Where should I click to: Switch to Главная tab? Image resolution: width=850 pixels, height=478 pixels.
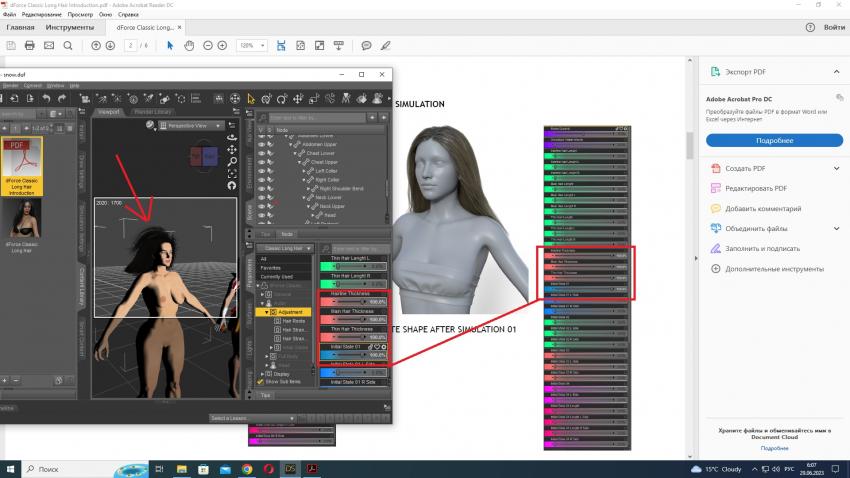(20, 27)
